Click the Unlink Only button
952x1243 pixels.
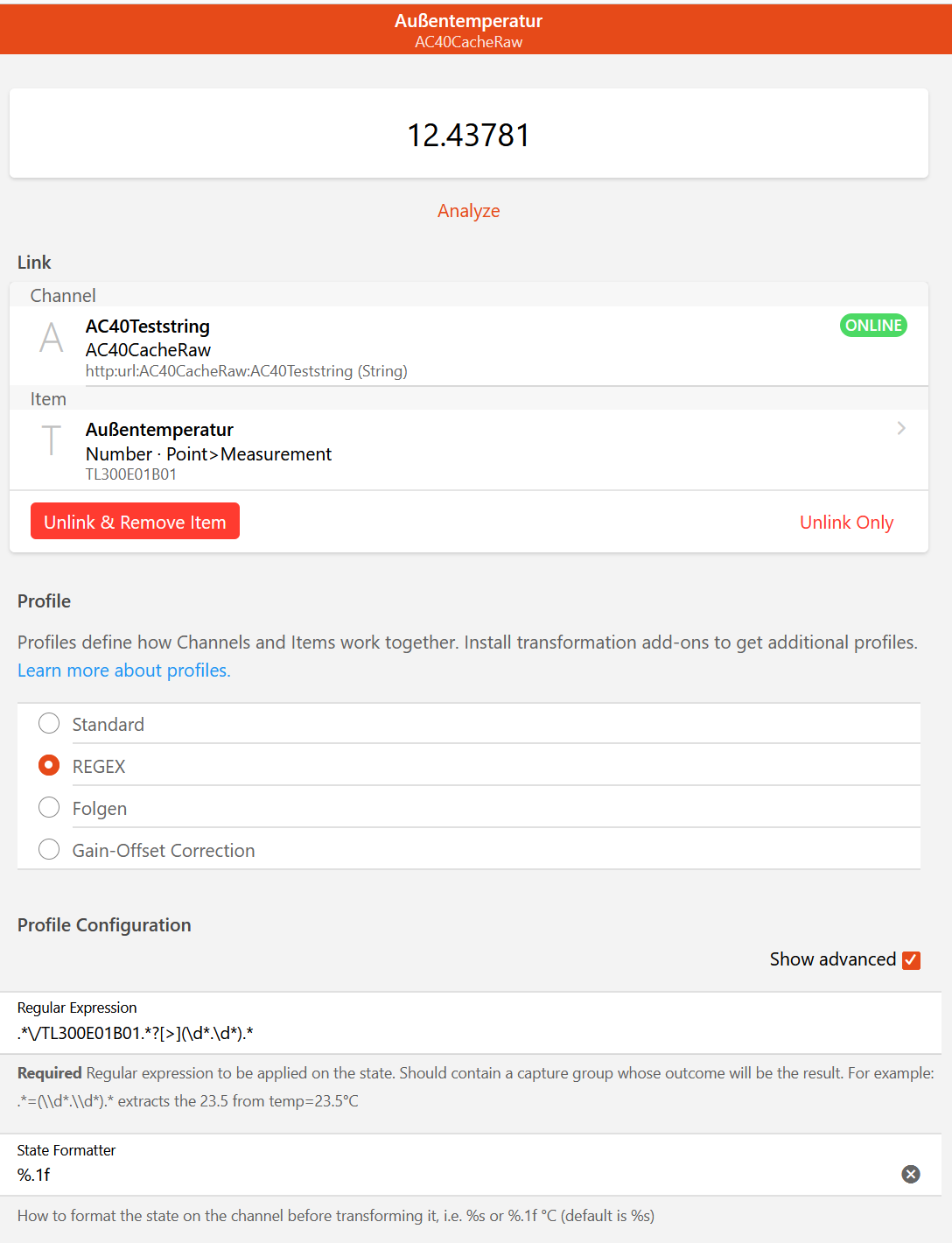(x=846, y=523)
